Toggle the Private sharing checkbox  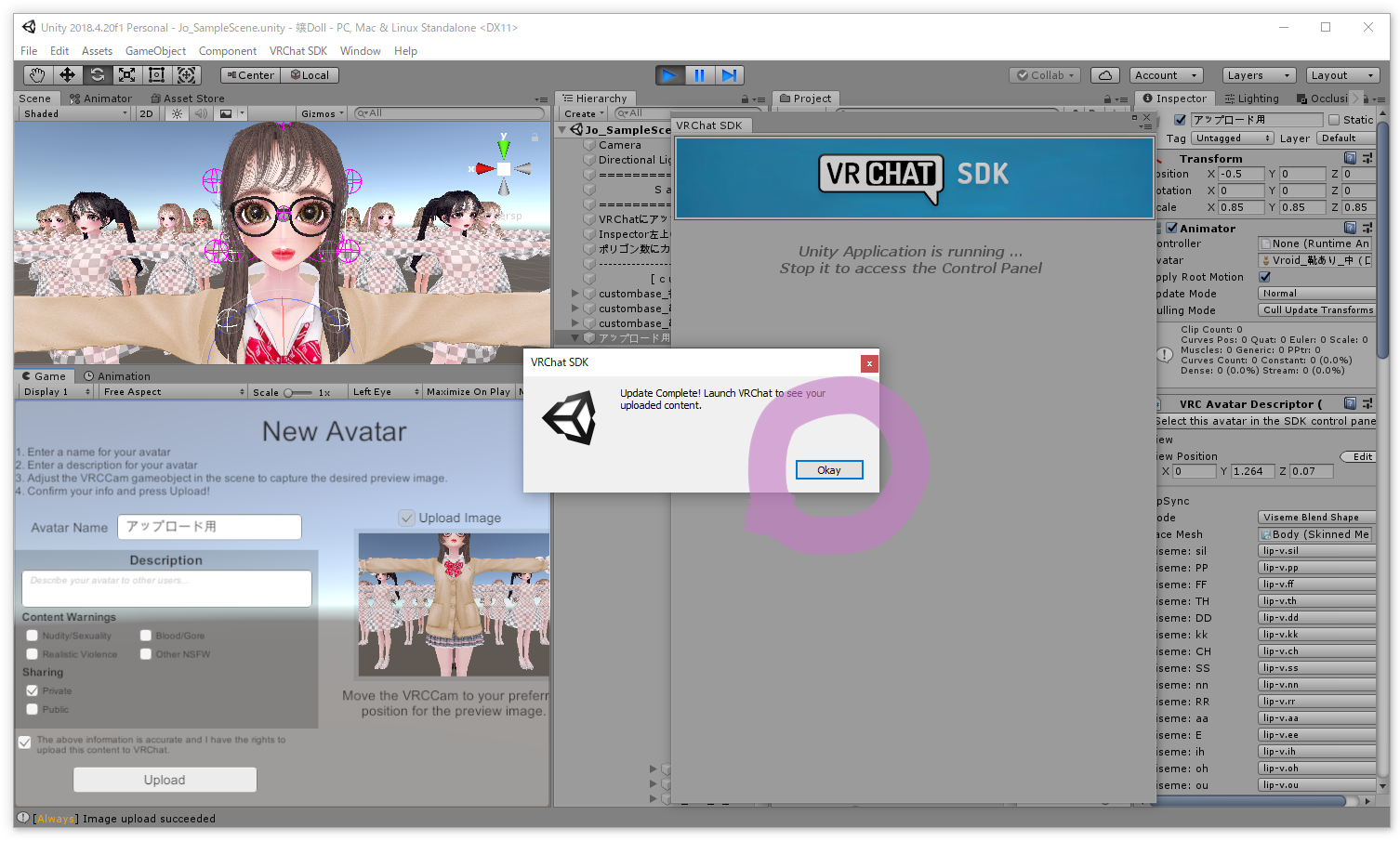33,690
